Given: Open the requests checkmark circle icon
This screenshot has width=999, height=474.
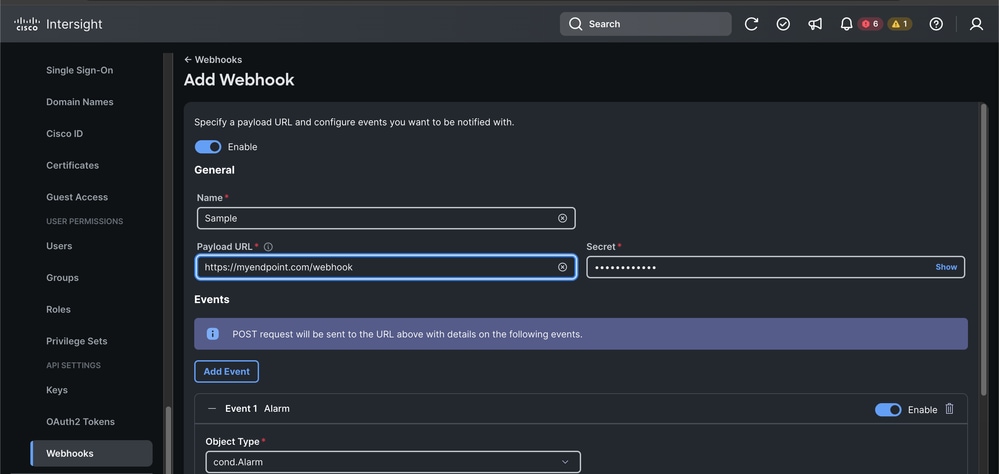Looking at the screenshot, I should pos(783,24).
